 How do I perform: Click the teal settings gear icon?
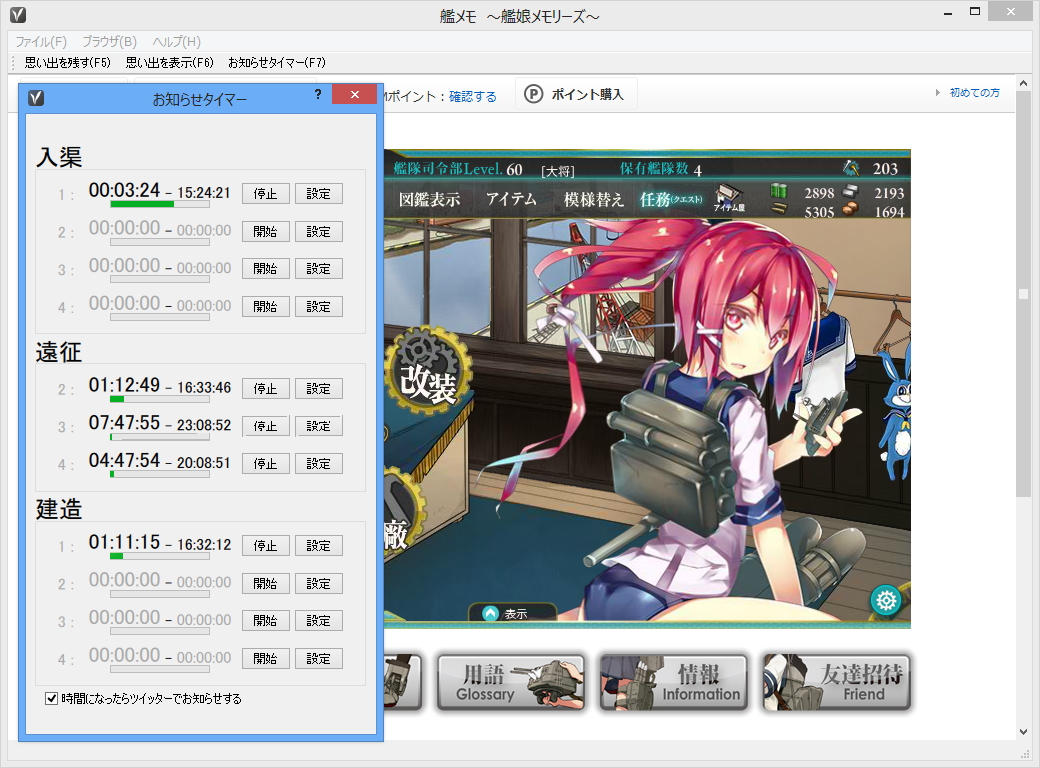(886, 601)
